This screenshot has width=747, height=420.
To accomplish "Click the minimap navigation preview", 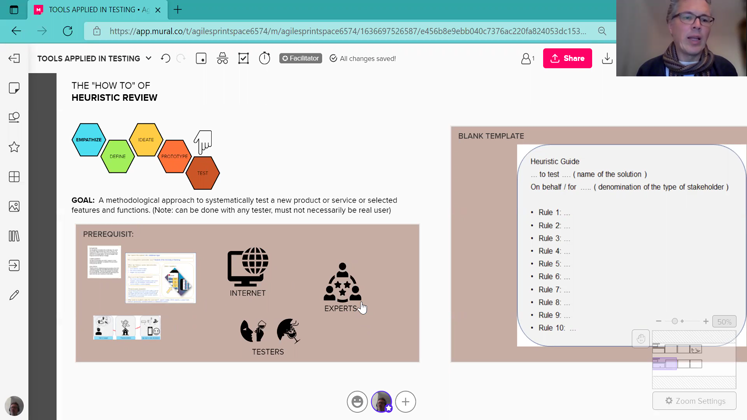I will (694, 359).
